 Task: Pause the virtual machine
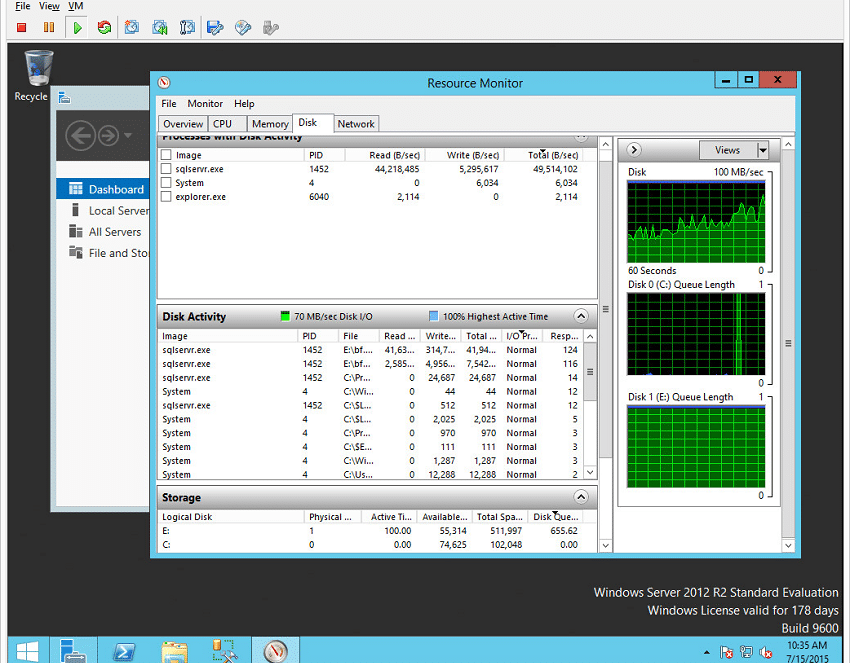(x=49, y=27)
